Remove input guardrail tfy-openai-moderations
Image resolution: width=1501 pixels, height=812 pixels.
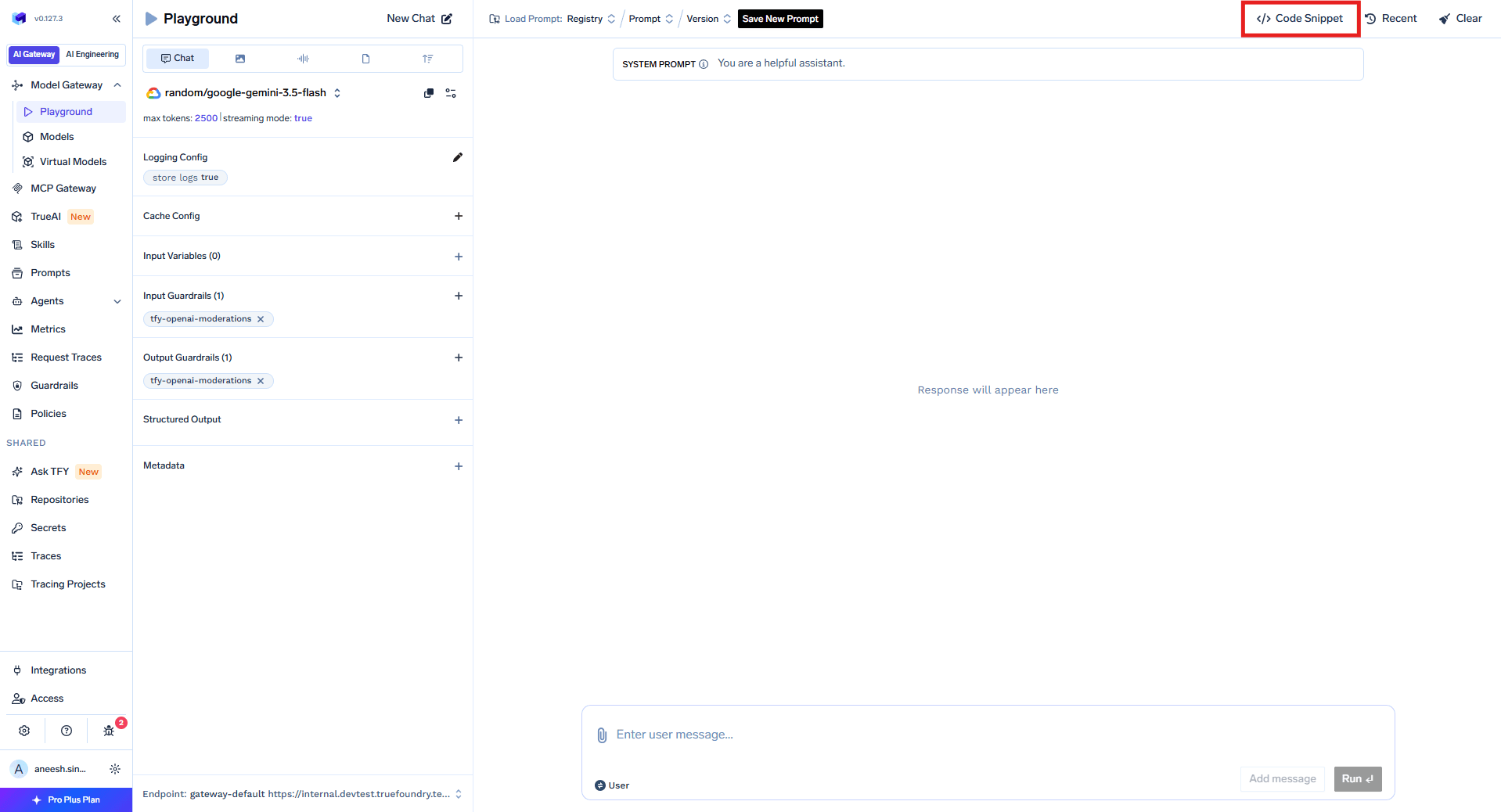point(261,319)
